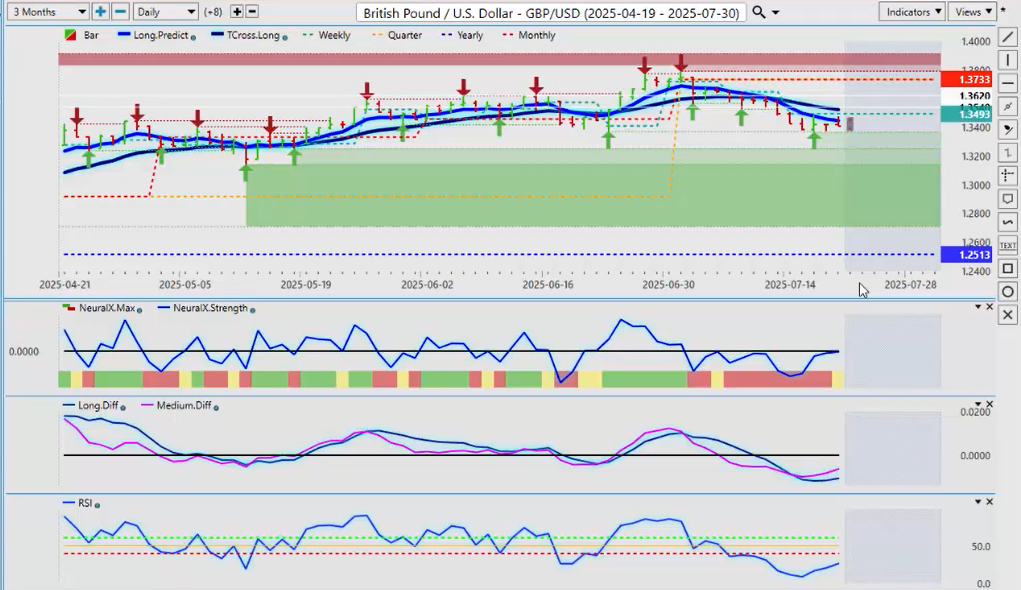1021x590 pixels.
Task: Click the blue minus zoom-out button
Action: point(120,11)
